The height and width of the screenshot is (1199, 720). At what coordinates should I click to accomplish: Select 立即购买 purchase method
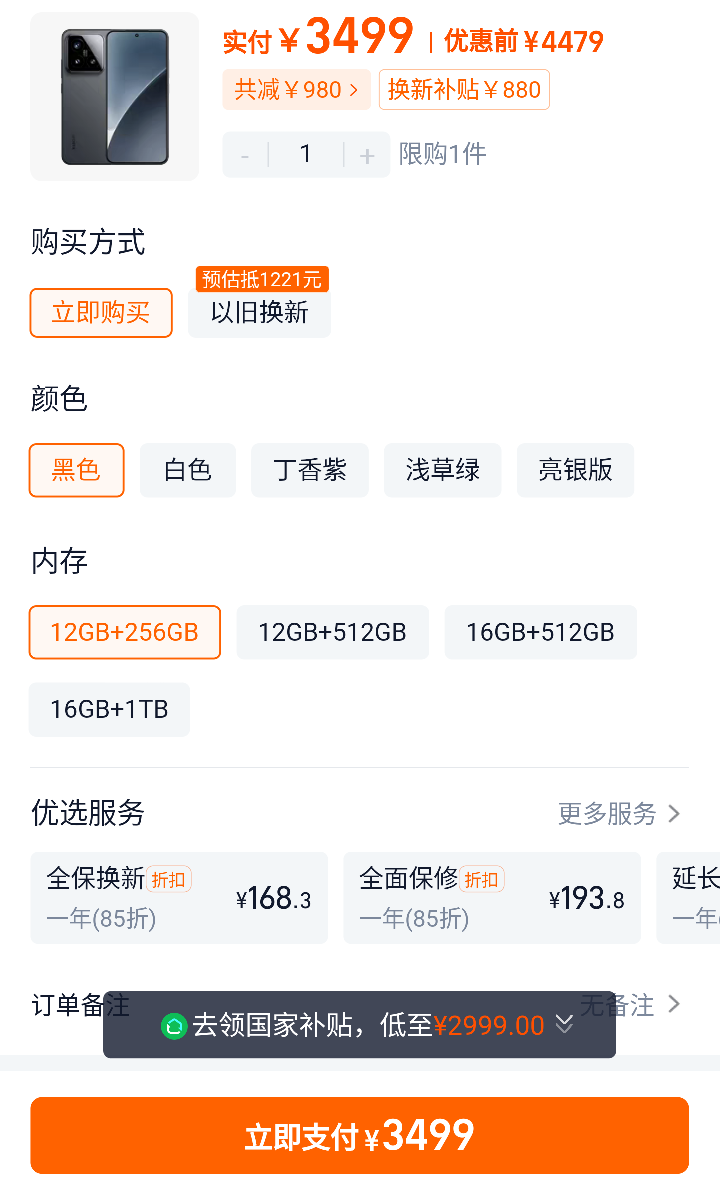(101, 313)
